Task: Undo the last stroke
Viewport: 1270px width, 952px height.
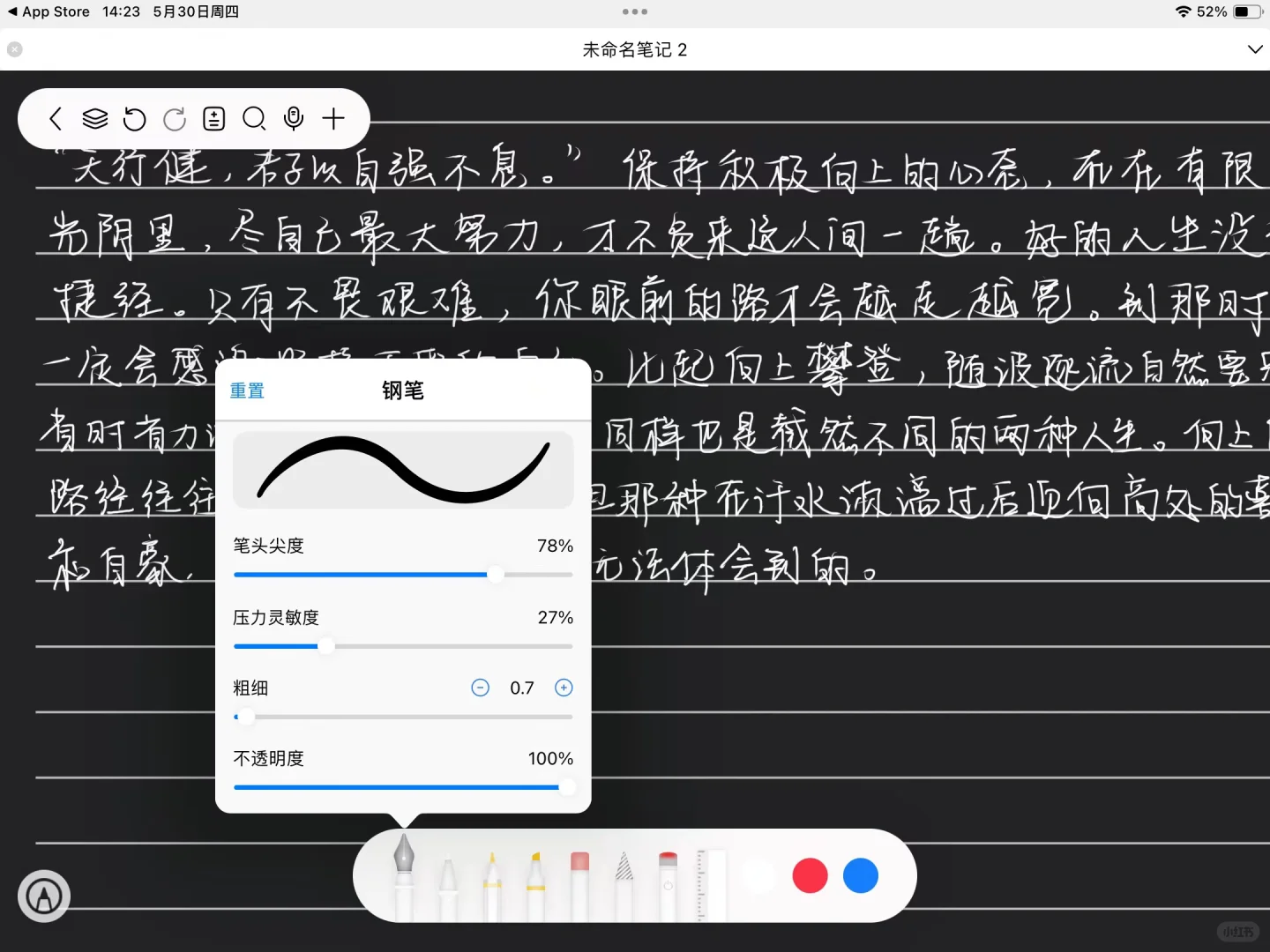Action: 135,119
